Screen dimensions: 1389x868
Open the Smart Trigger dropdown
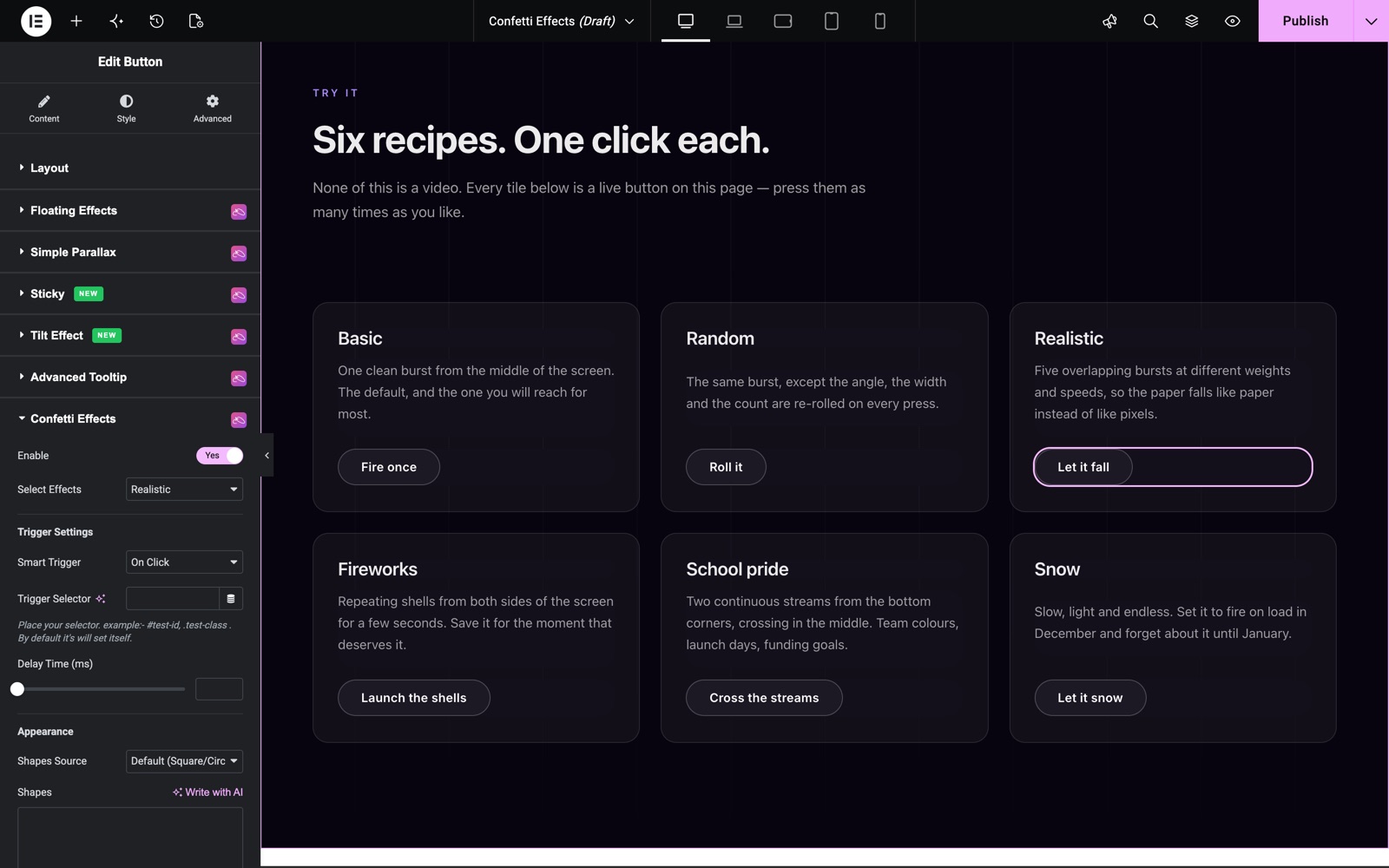184,562
